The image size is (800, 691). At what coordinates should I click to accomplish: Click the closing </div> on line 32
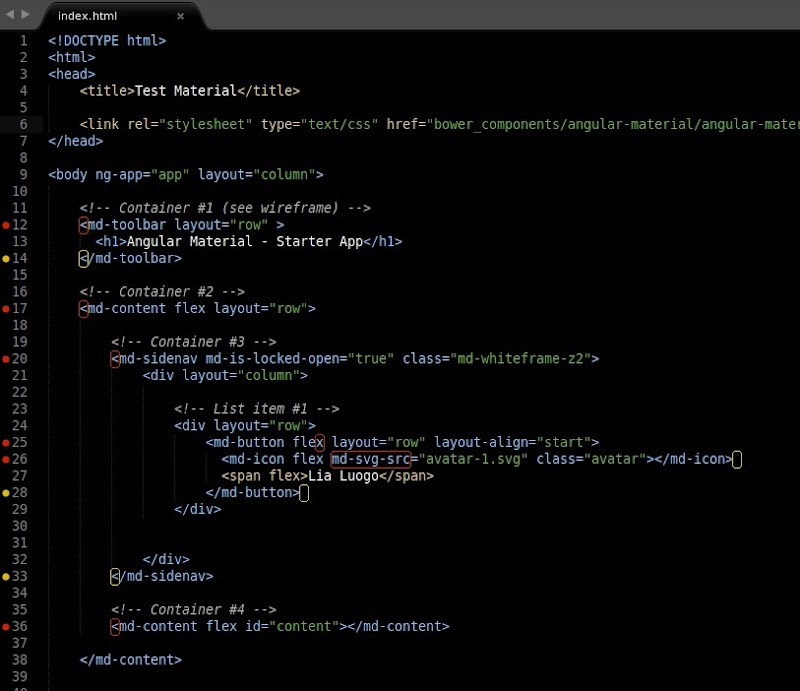166,559
